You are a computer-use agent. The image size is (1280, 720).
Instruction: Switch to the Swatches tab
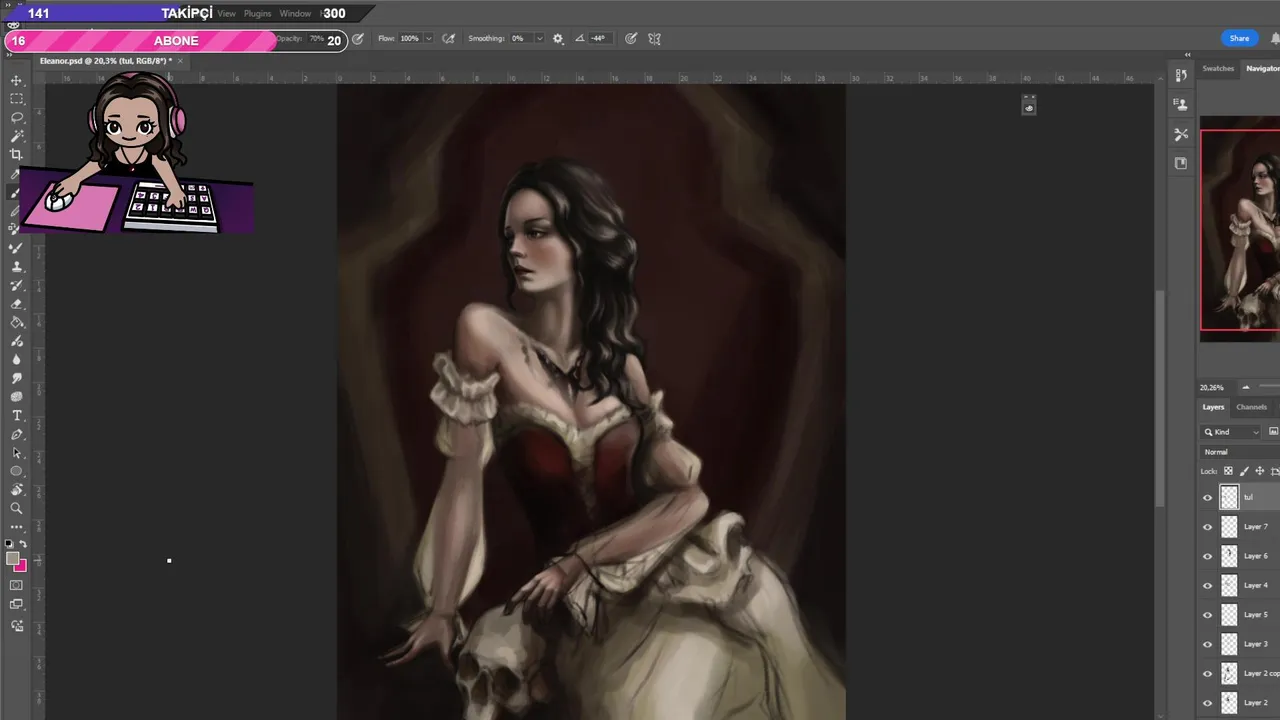(1218, 68)
